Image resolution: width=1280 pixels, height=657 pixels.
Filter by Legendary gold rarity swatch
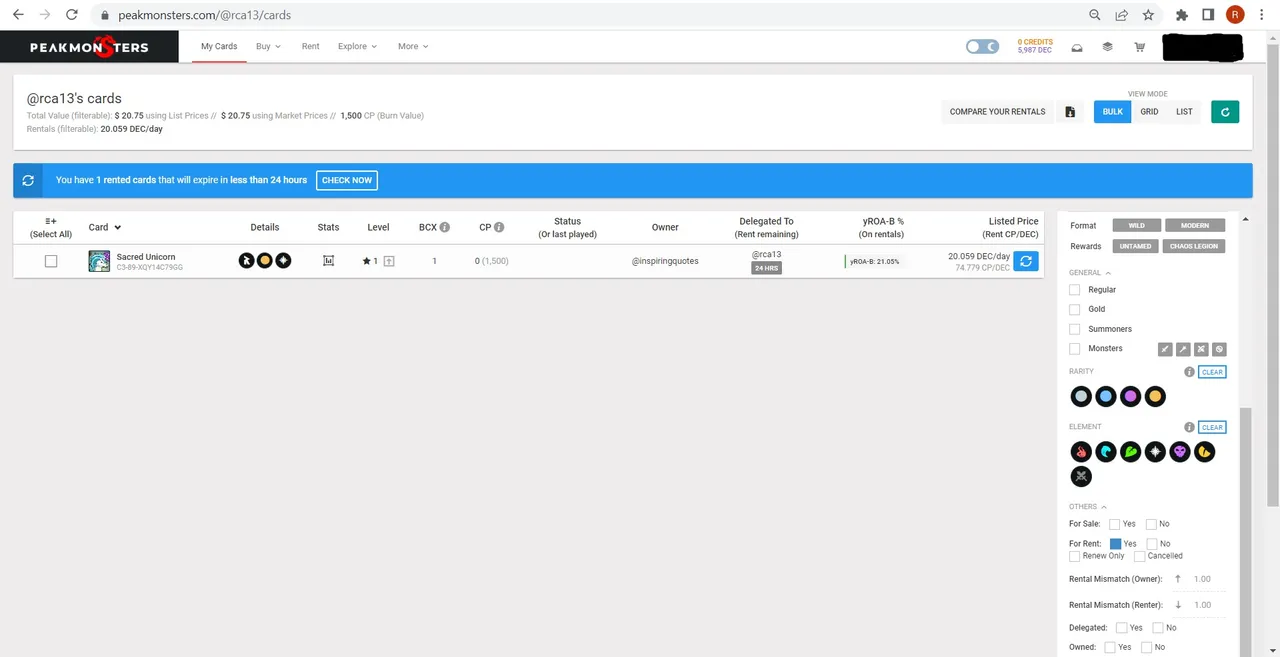[1155, 397]
